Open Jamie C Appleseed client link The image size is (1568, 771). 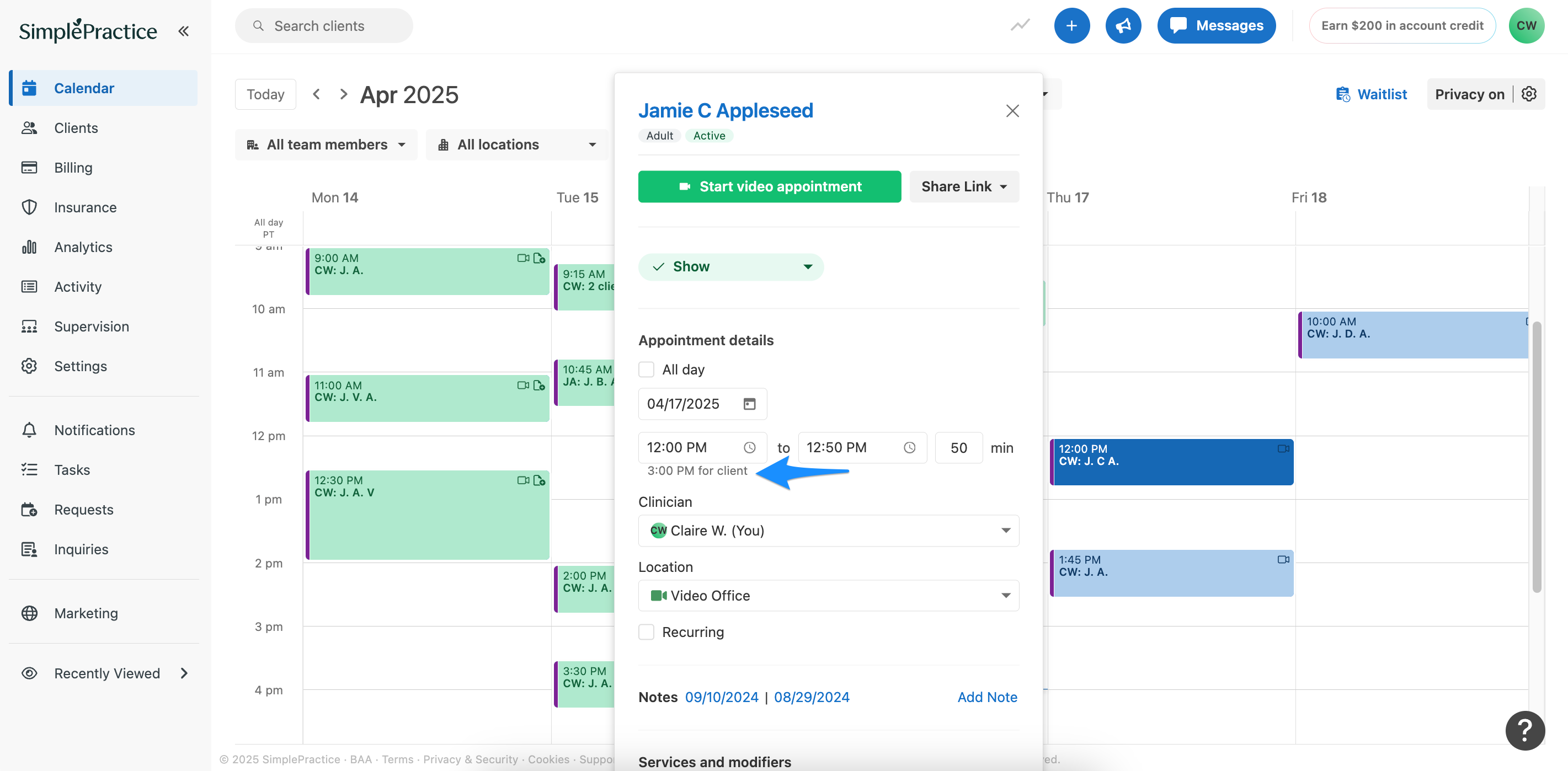click(725, 111)
